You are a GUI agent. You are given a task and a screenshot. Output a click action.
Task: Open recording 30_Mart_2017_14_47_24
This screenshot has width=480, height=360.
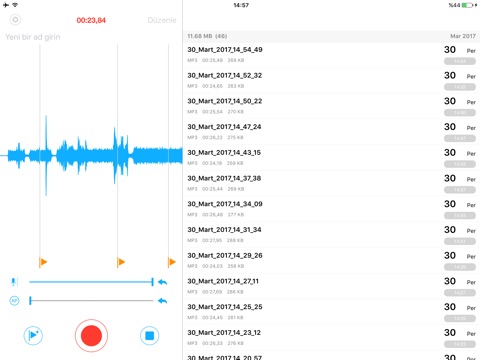pyautogui.click(x=331, y=132)
